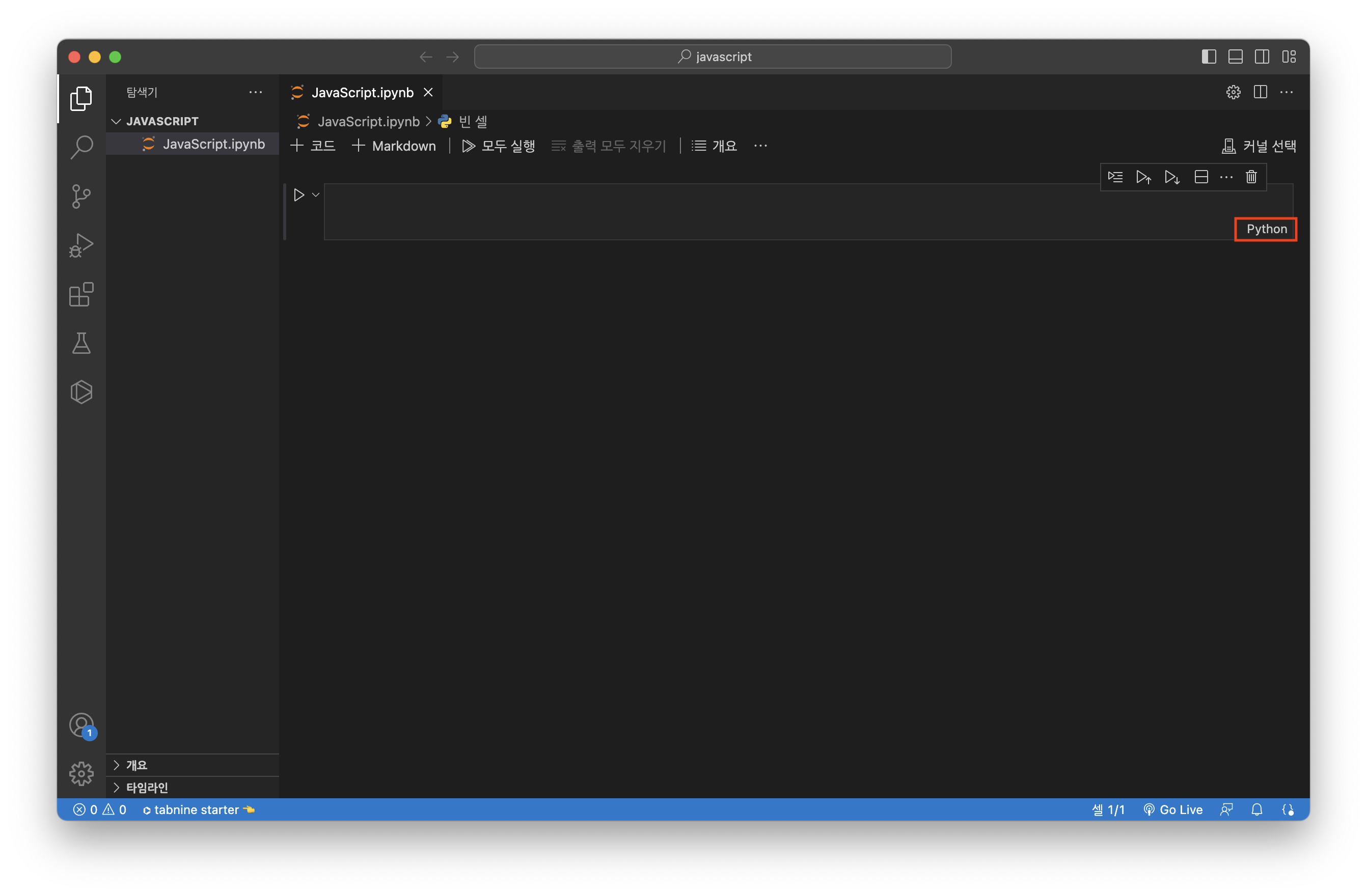This screenshot has height=896, width=1367.
Task: Open JavaScript.ipynb in the explorer tree
Action: click(213, 144)
